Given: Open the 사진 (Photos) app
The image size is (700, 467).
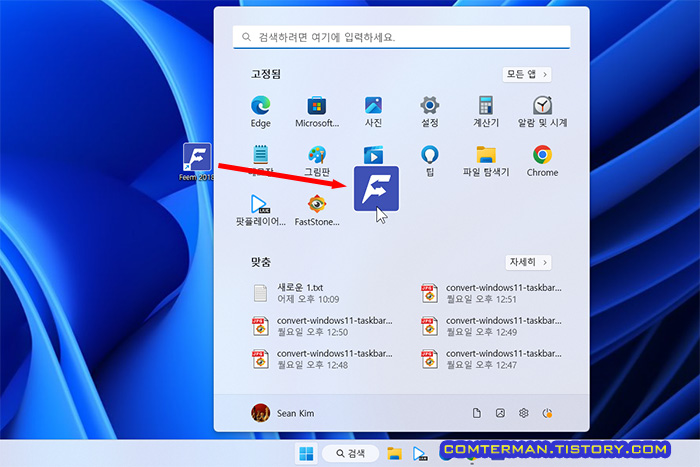Looking at the screenshot, I should 373,112.
